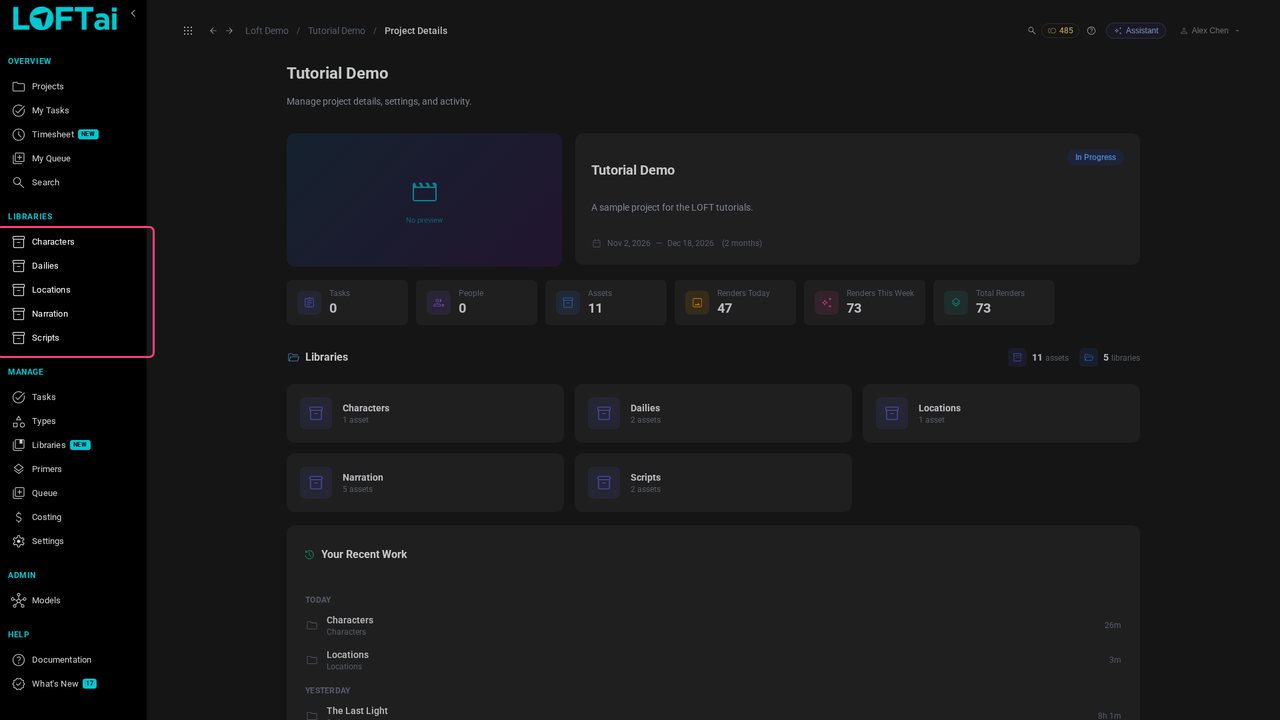Go to My Tasks in sidebar

(x=73, y=110)
